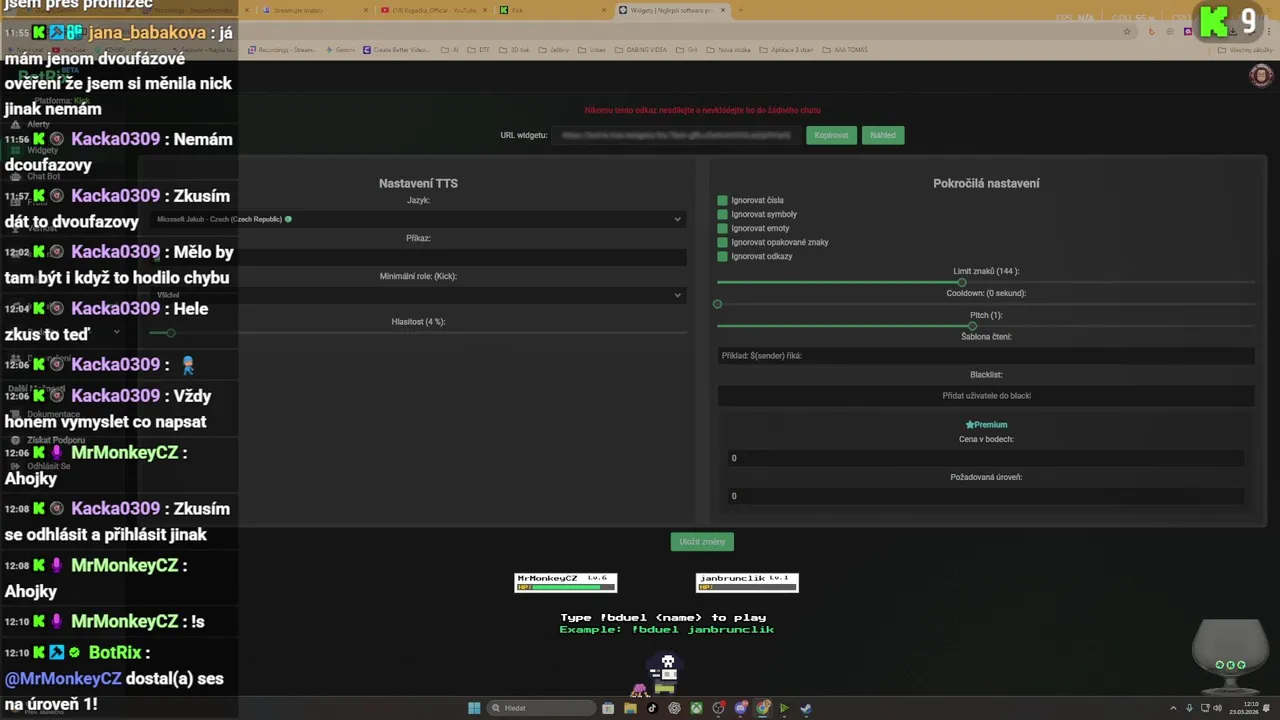Open the volume control in the system tray
Viewport: 1280px width, 720px height.
1217,708
